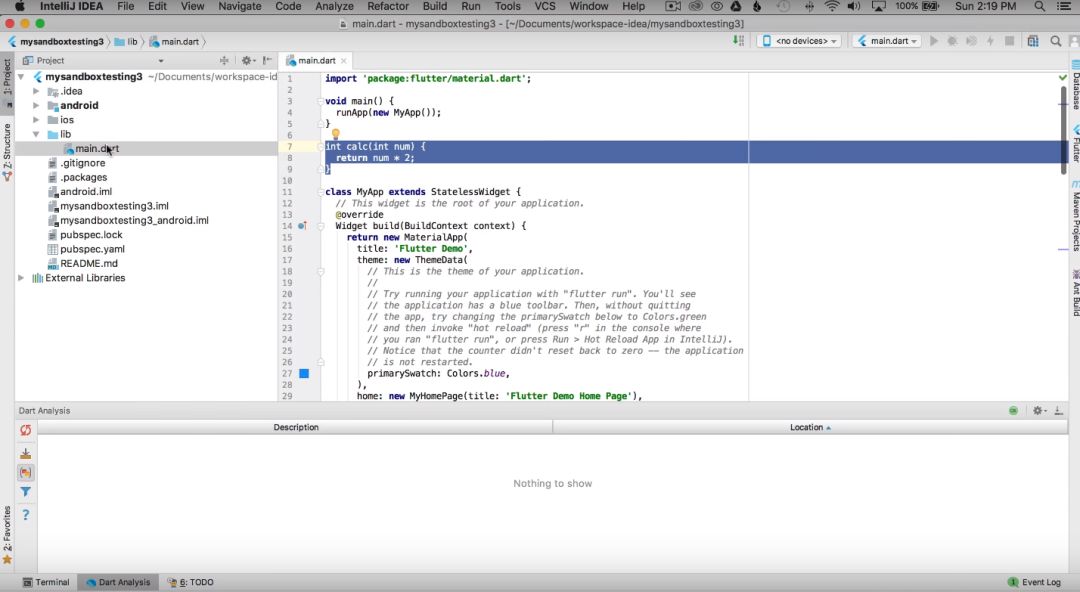Open the Wi-Fi status menu
Image resolution: width=1080 pixels, height=592 pixels.
click(x=832, y=6)
